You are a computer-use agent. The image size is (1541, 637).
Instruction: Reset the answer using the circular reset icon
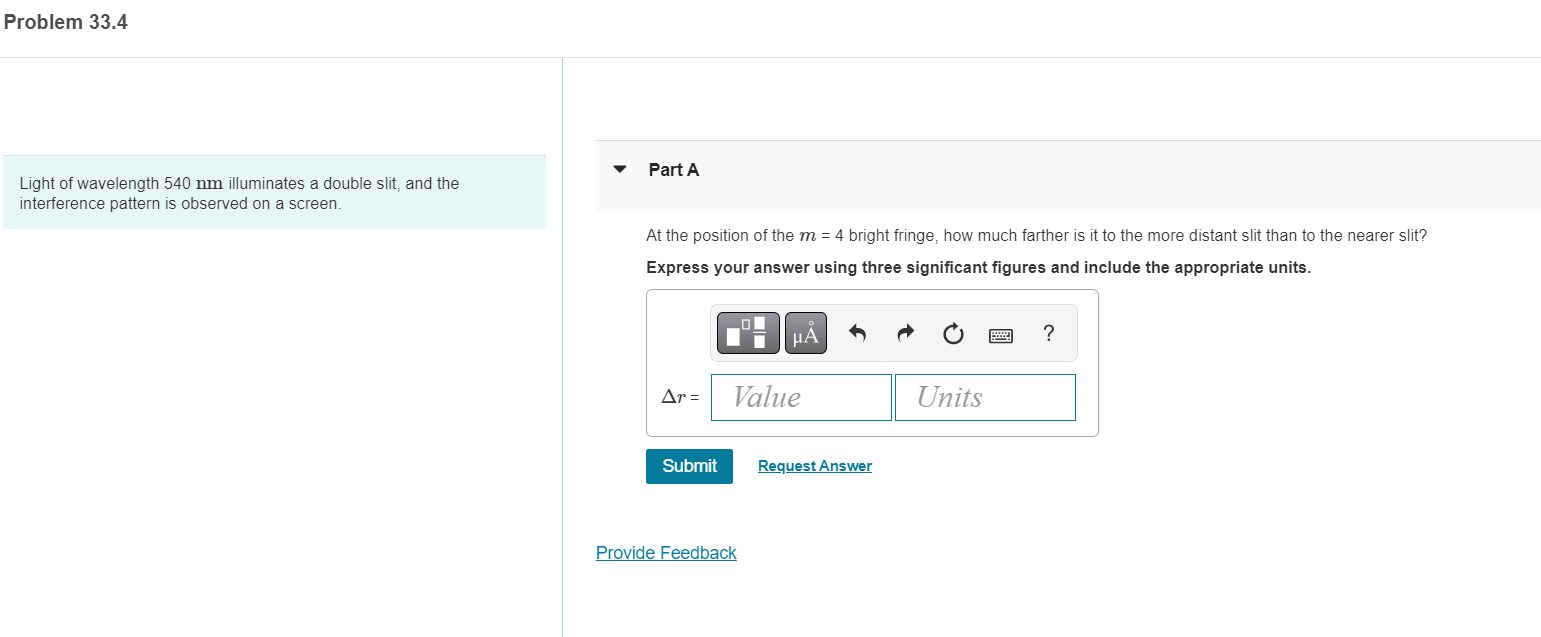pyautogui.click(x=953, y=332)
